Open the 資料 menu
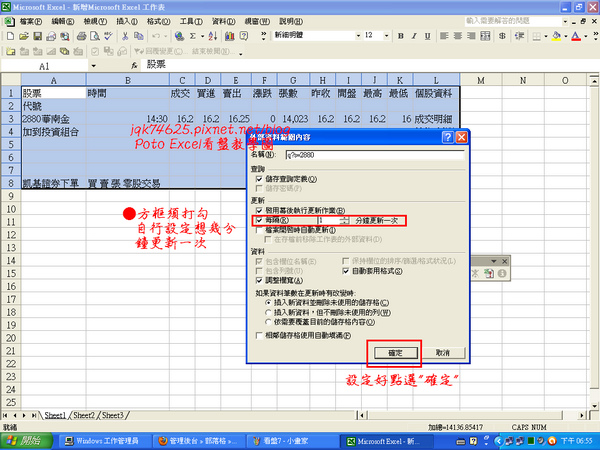 223,21
